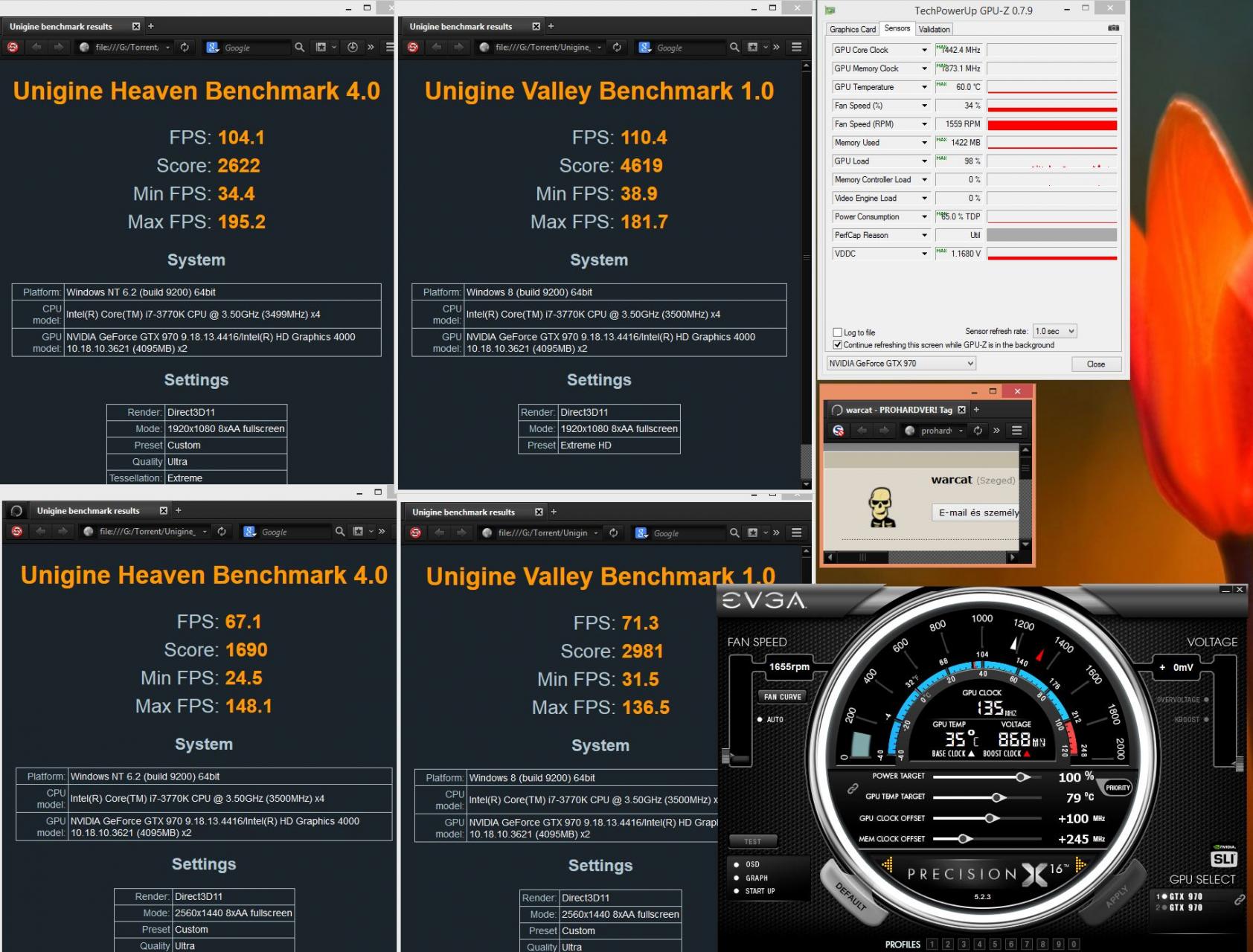Reload the top-left Heaven browser page

click(x=185, y=47)
